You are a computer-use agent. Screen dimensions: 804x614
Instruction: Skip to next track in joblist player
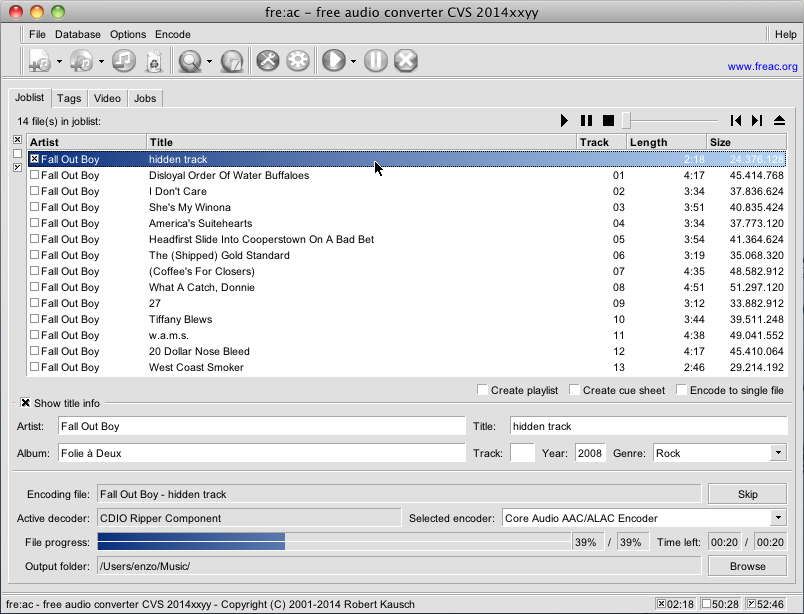[757, 121]
